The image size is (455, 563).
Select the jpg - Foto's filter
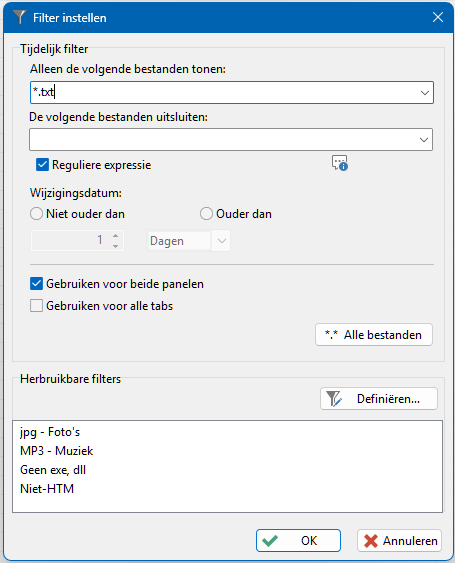(50, 432)
